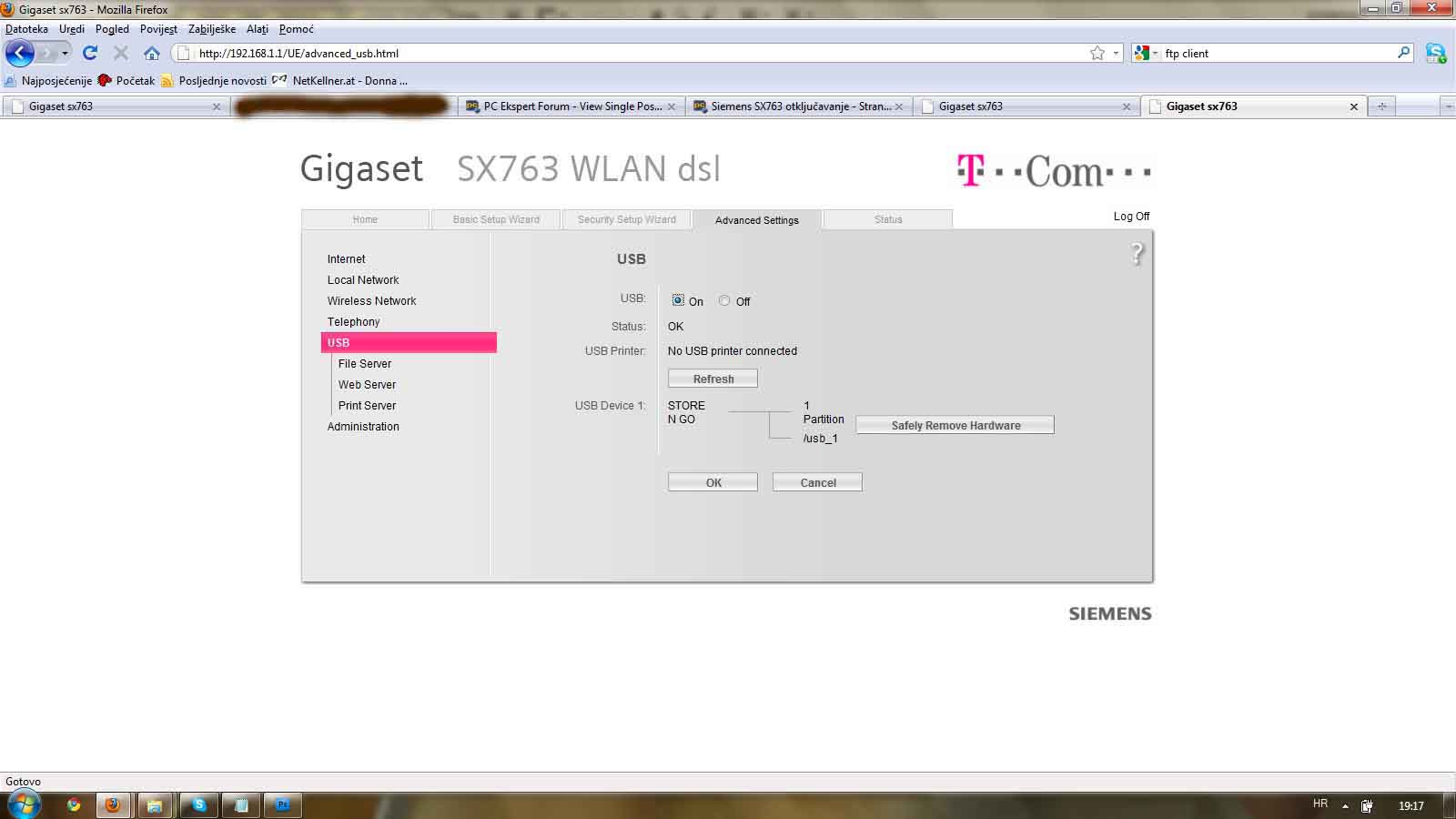The image size is (1456, 819).
Task: Open the Najposjećenije bookmarks folder
Action: (x=48, y=80)
